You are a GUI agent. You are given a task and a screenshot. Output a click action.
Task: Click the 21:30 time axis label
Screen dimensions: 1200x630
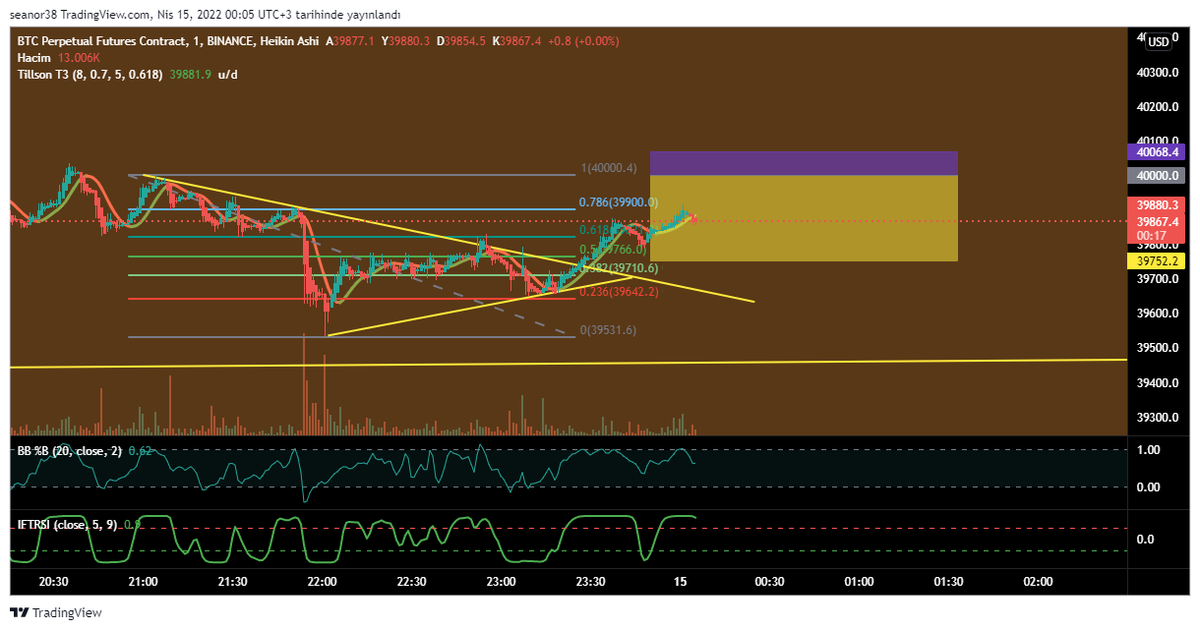pyautogui.click(x=232, y=582)
